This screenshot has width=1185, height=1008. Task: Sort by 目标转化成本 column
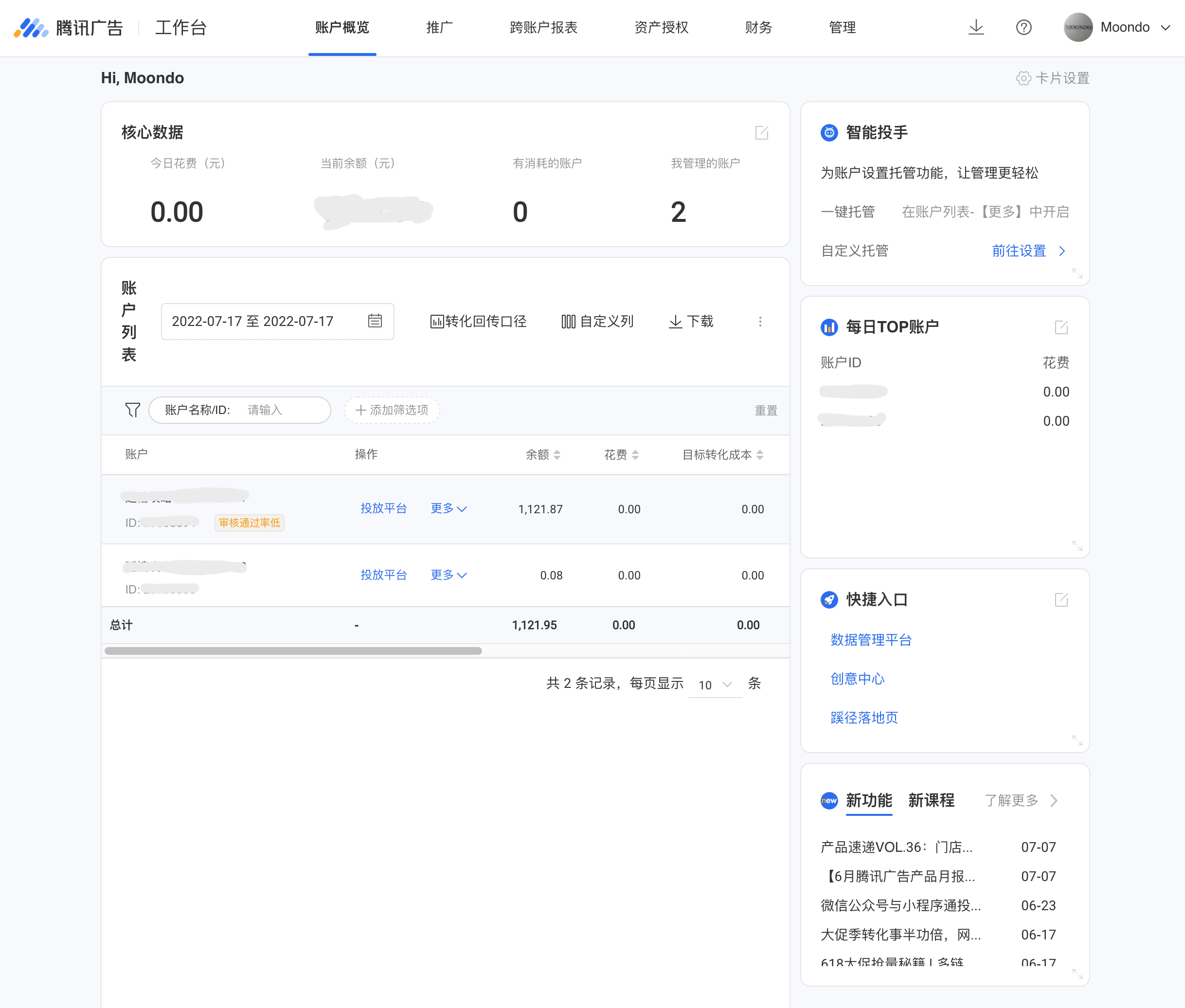tap(759, 455)
